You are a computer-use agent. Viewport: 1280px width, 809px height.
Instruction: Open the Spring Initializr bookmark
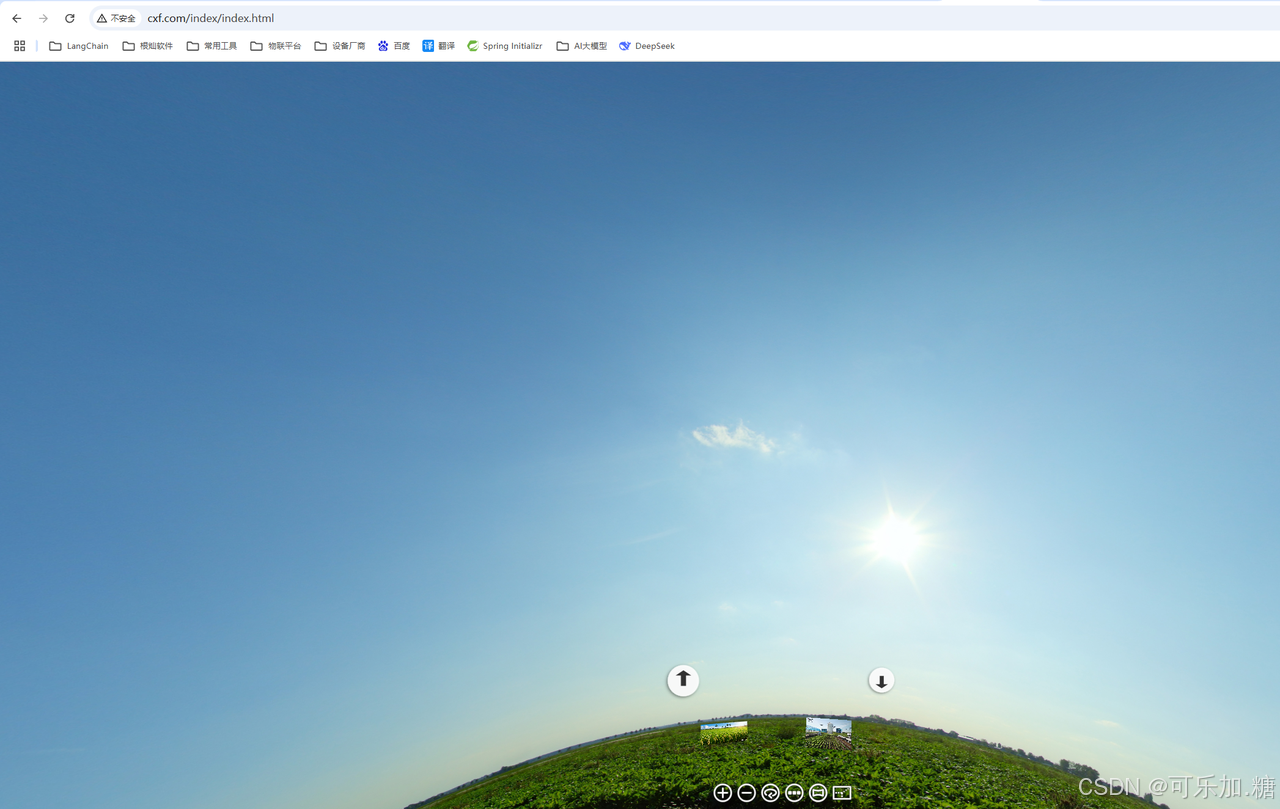pos(505,46)
